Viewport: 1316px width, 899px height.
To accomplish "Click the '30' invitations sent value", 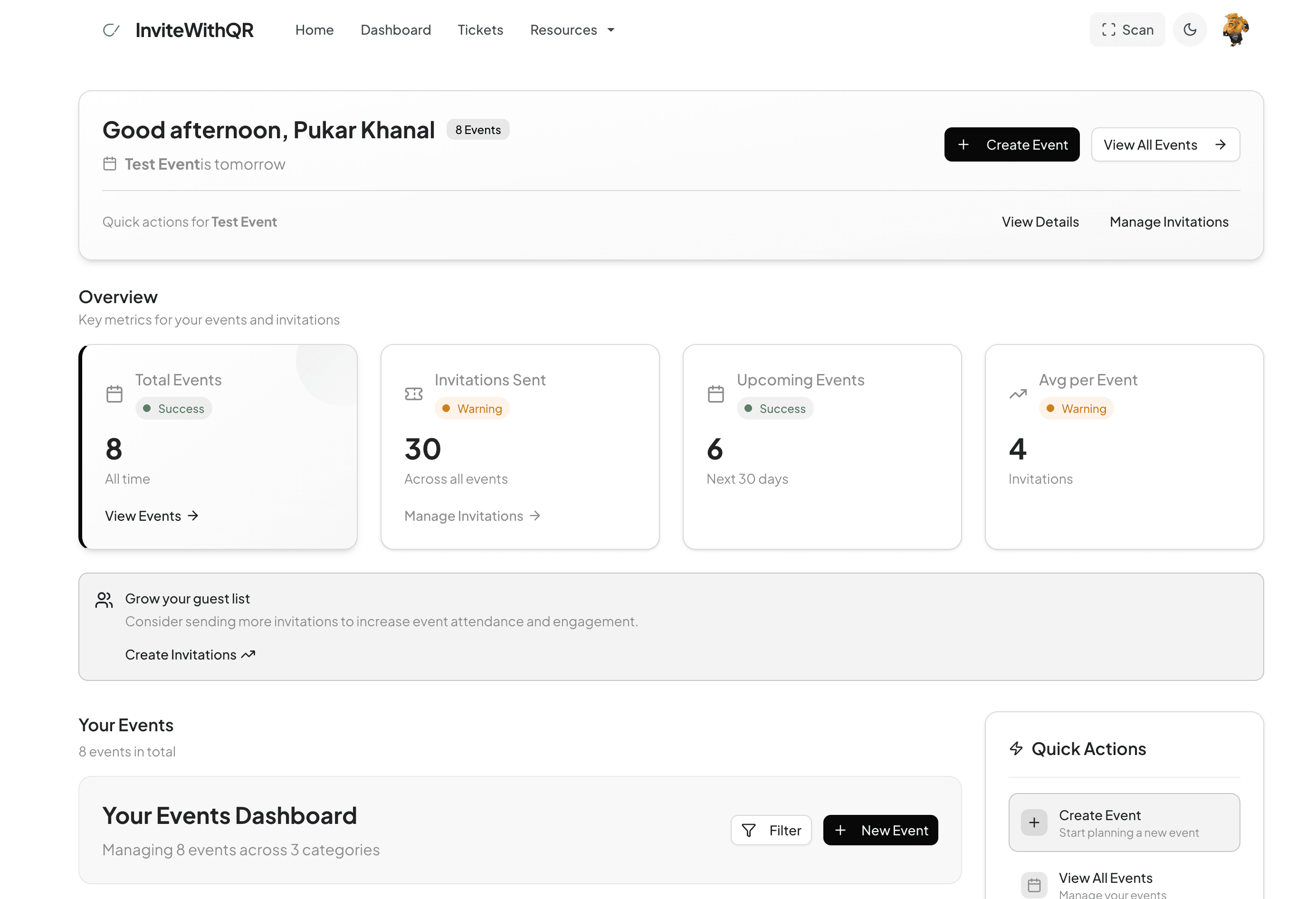I will [422, 449].
